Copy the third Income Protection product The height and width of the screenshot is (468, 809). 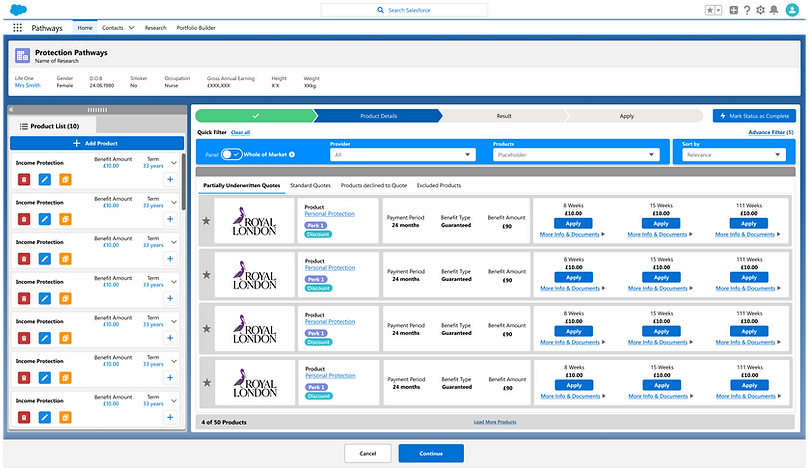click(x=65, y=259)
